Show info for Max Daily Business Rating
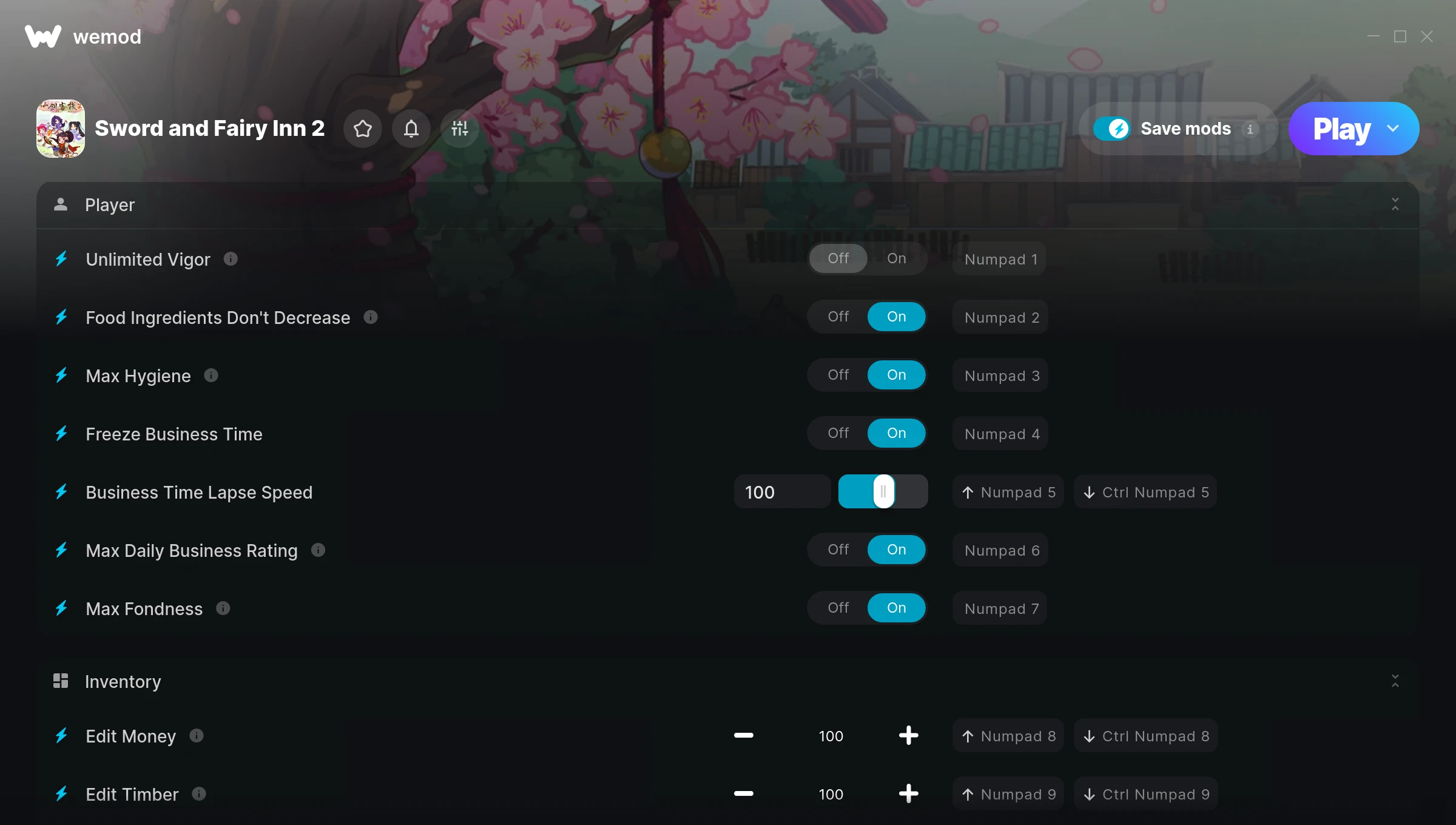 pos(318,550)
